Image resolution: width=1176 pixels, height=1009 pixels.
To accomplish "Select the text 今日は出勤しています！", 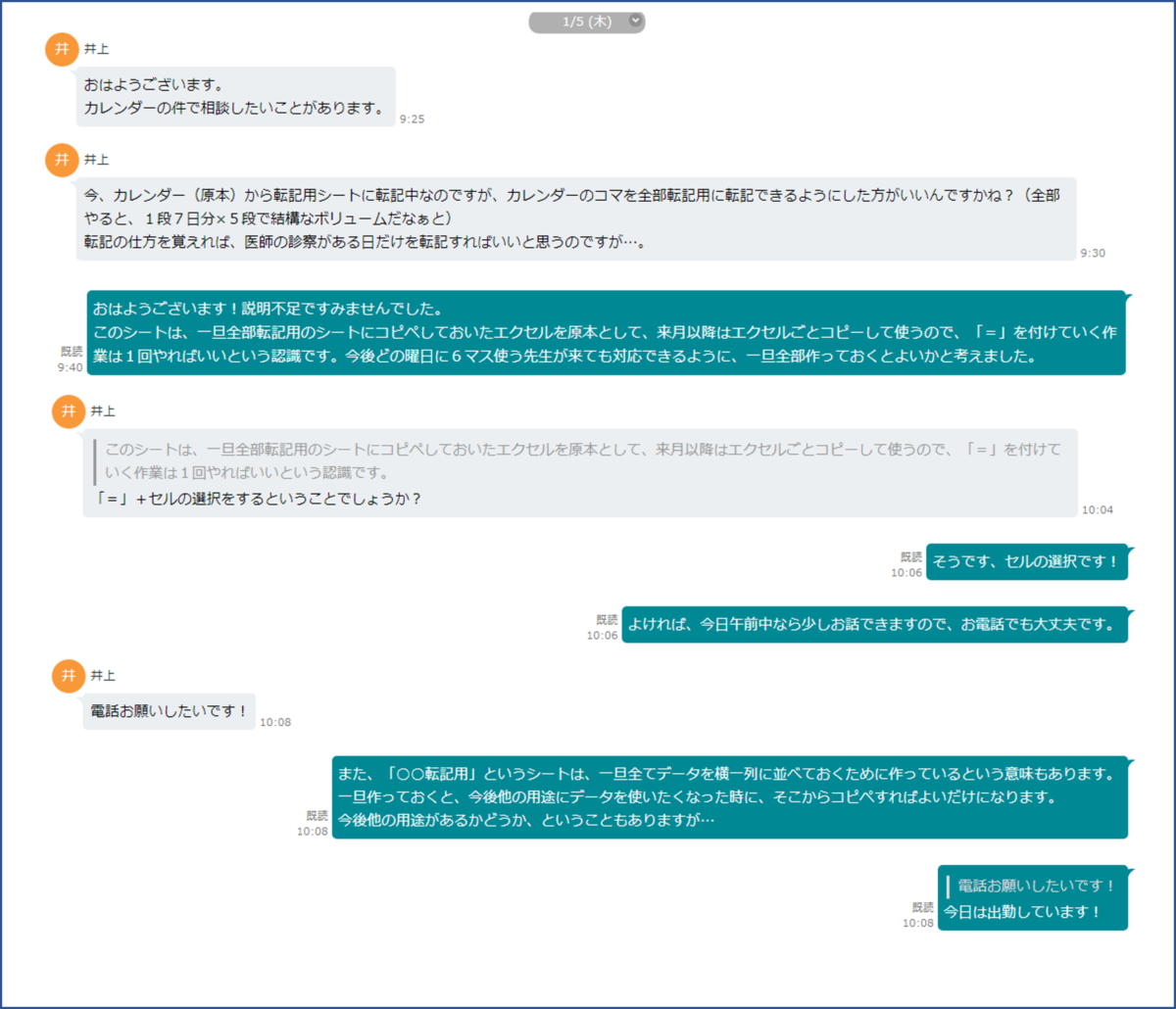I will point(1023,912).
